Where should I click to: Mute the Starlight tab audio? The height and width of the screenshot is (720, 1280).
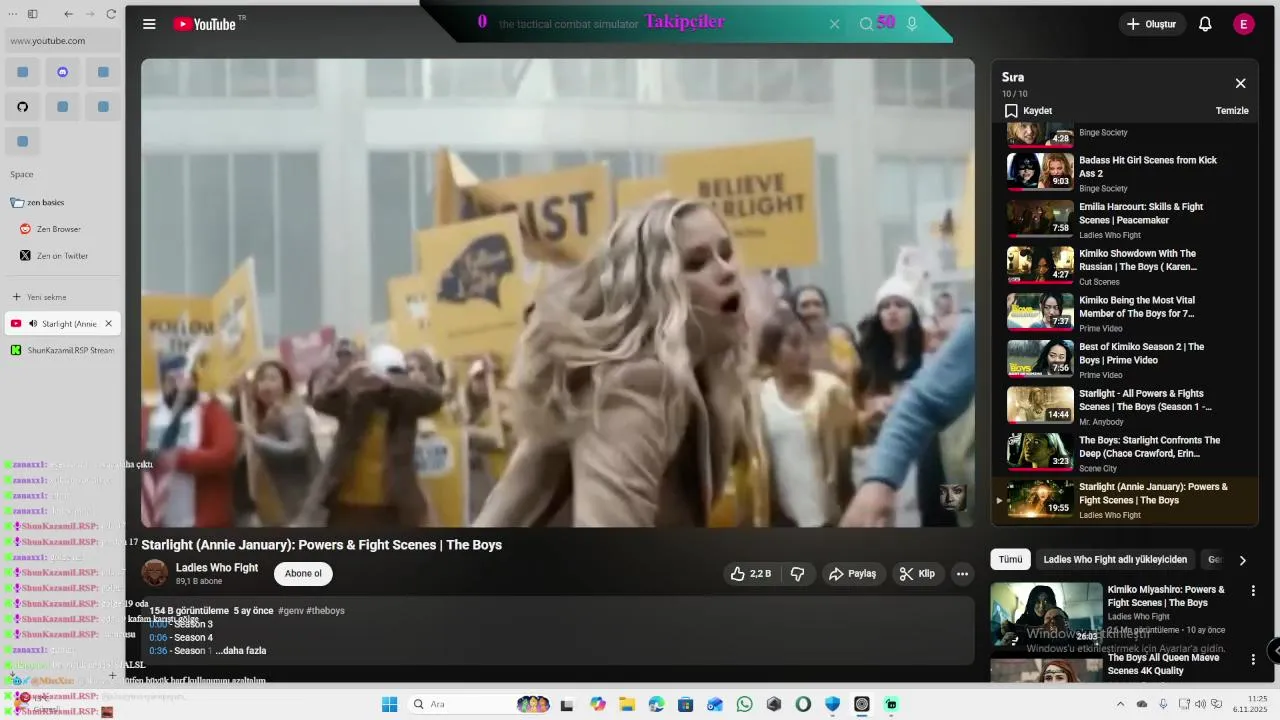(x=33, y=324)
